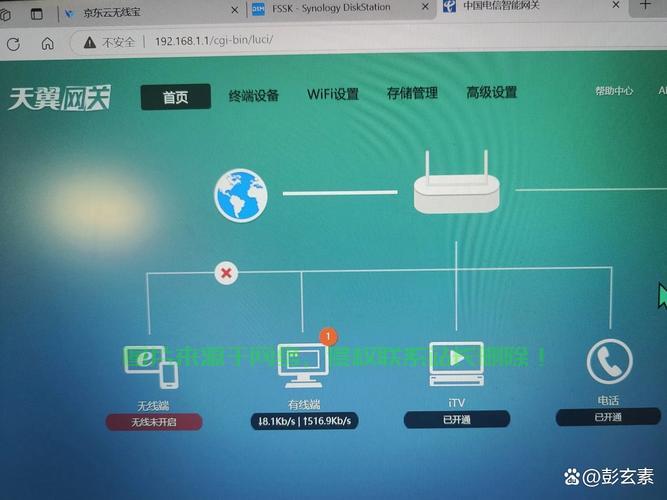
Task: Click the router gateway icon
Action: 456,190
